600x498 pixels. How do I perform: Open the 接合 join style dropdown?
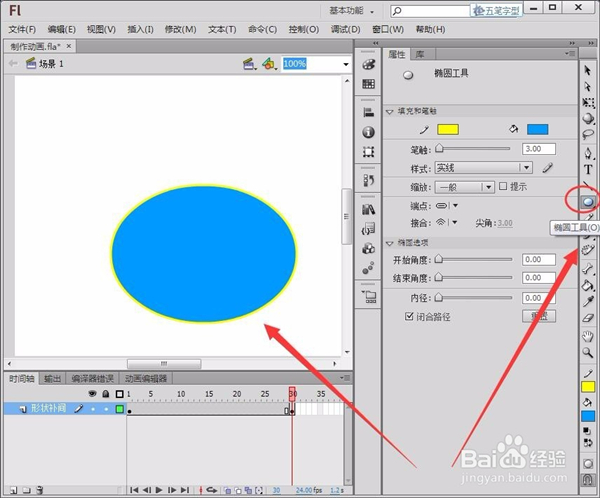pos(455,222)
